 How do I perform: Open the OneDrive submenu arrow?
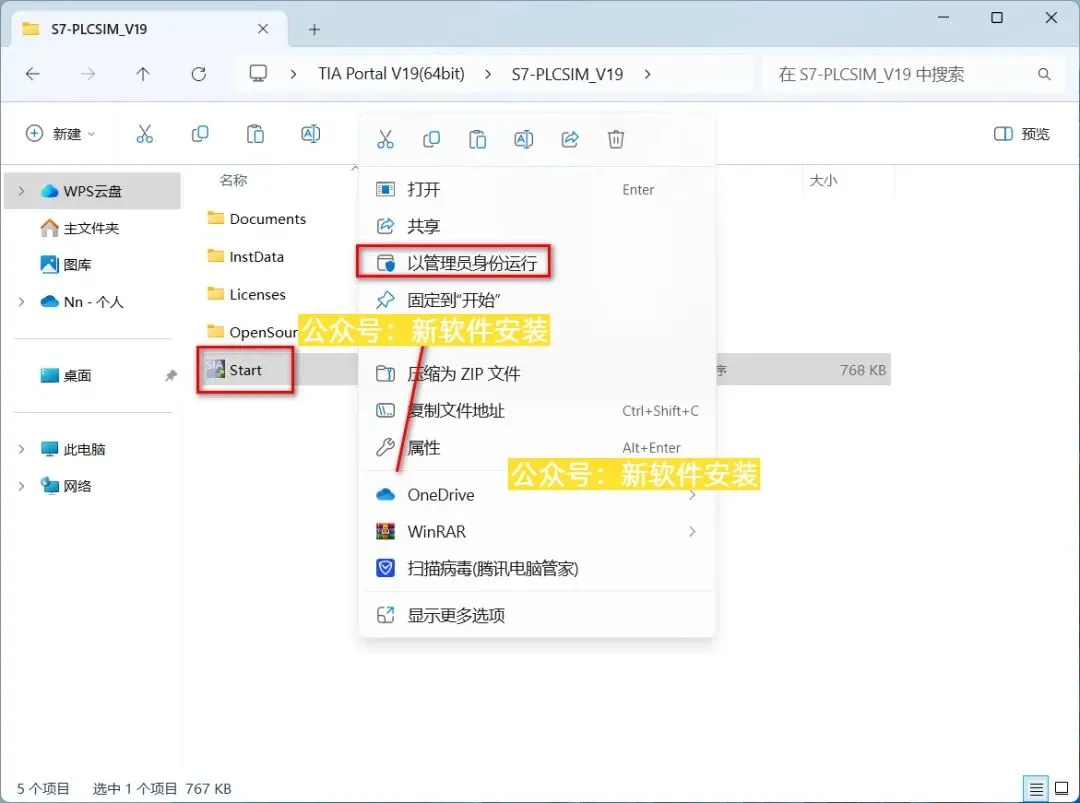click(692, 494)
